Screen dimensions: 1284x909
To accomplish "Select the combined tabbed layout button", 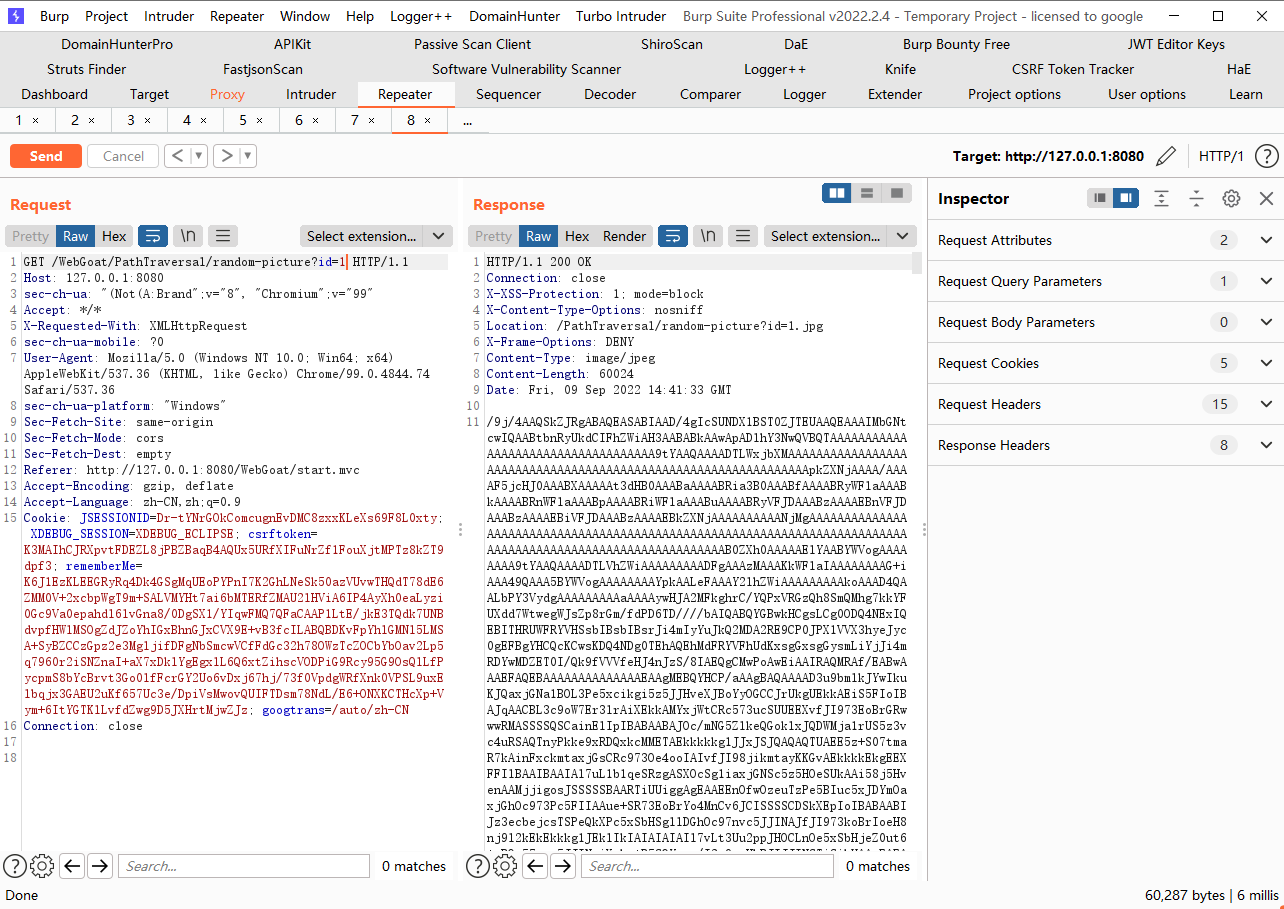I will click(896, 193).
